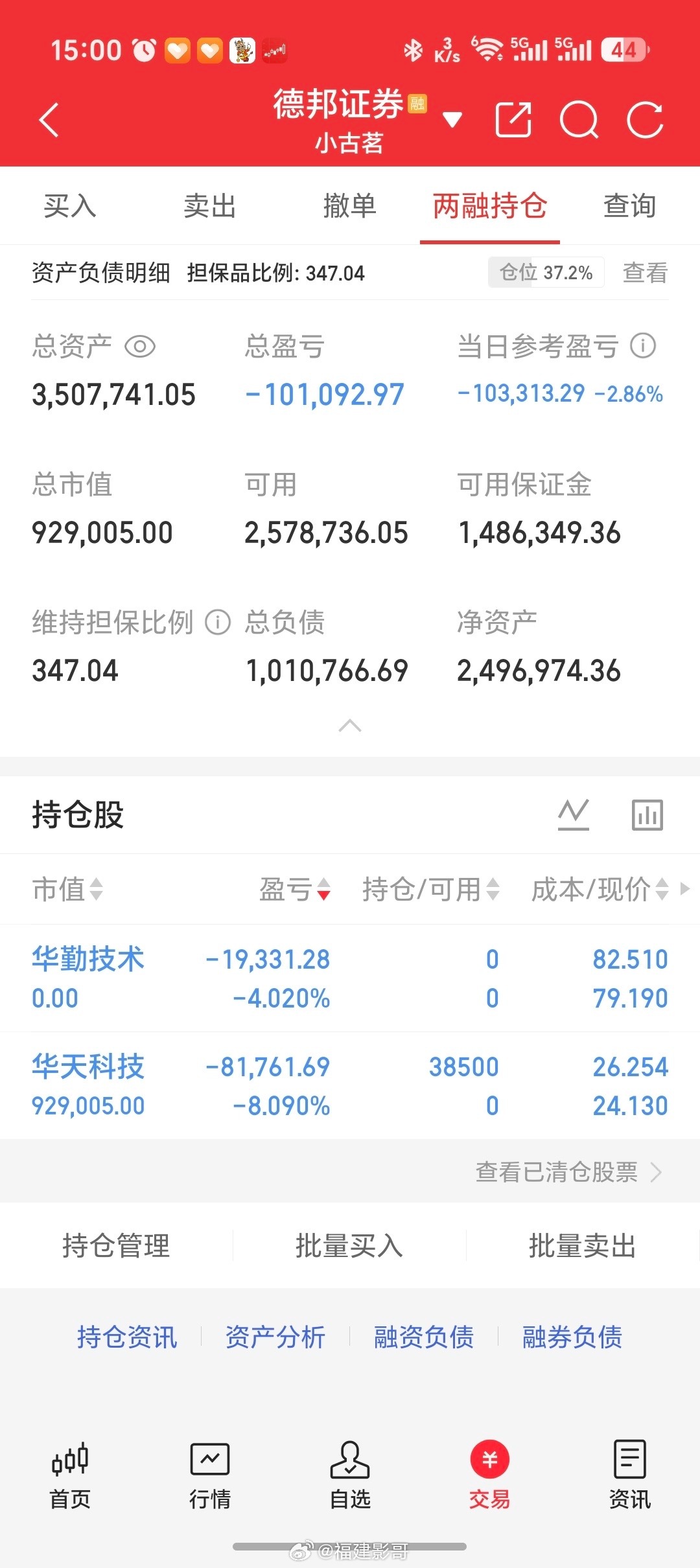This screenshot has width=700, height=1568.
Task: Sort holdings by 持仓/可用 column
Action: click(431, 889)
